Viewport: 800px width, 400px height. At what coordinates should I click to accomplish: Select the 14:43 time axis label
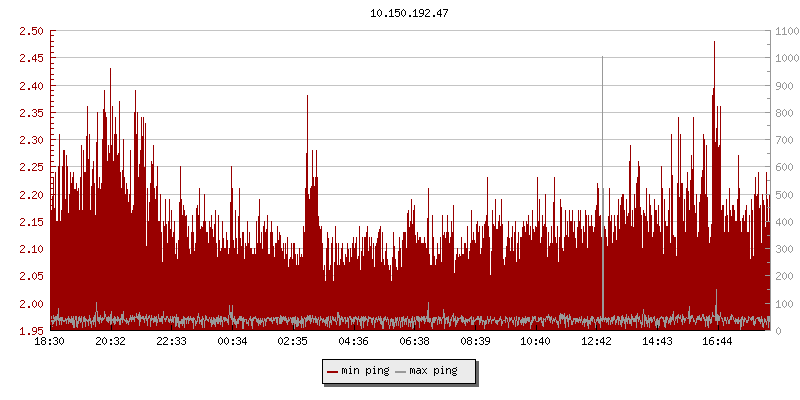click(657, 342)
